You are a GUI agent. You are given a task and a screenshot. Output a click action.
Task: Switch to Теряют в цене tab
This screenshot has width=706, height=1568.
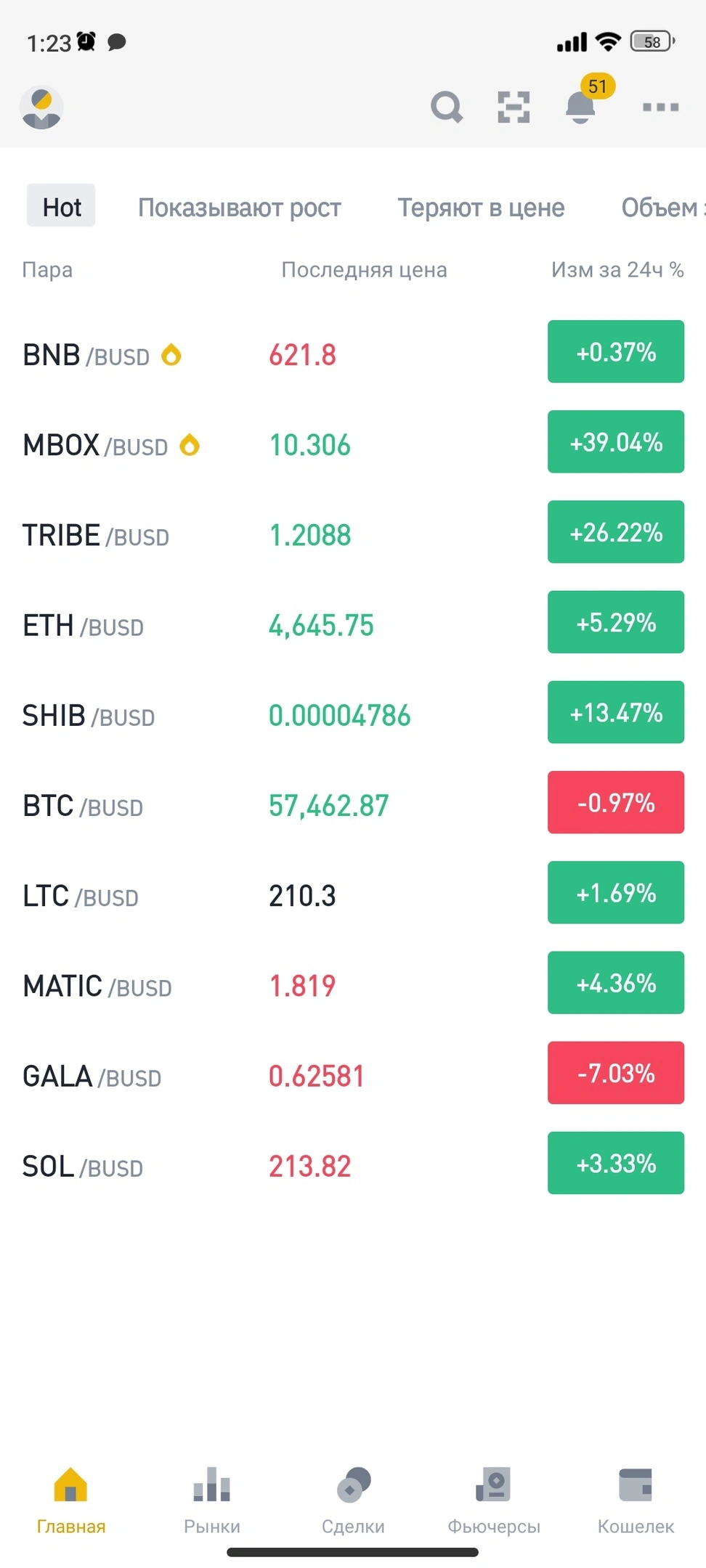click(481, 208)
